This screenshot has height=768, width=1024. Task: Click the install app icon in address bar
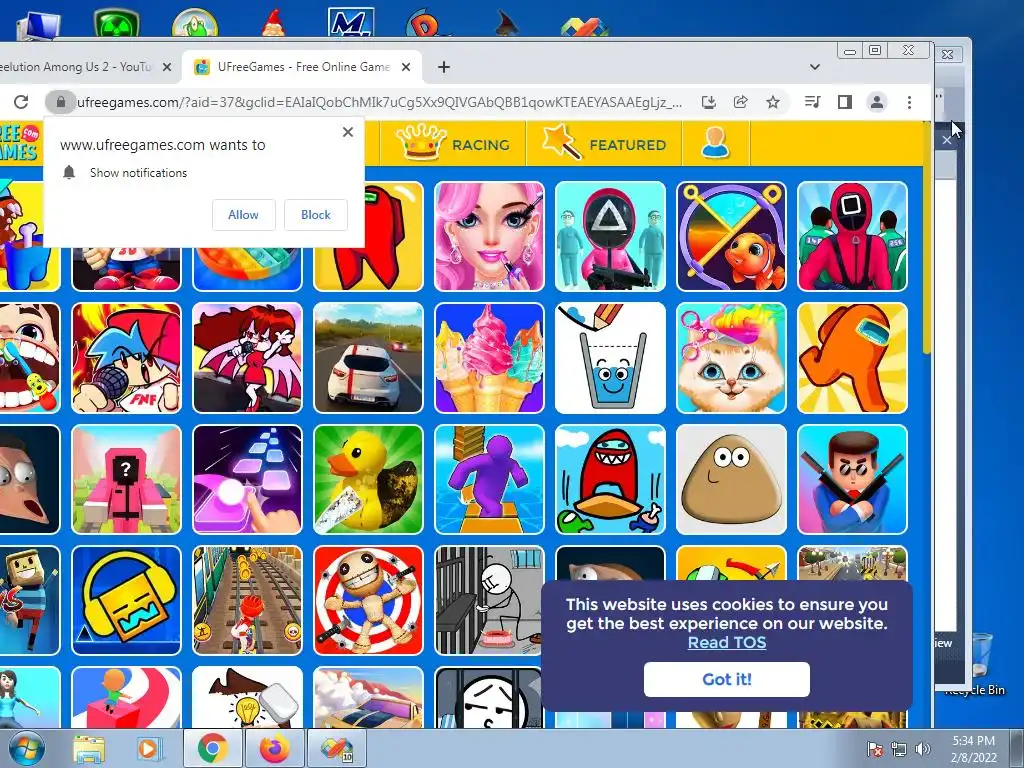[x=709, y=102]
